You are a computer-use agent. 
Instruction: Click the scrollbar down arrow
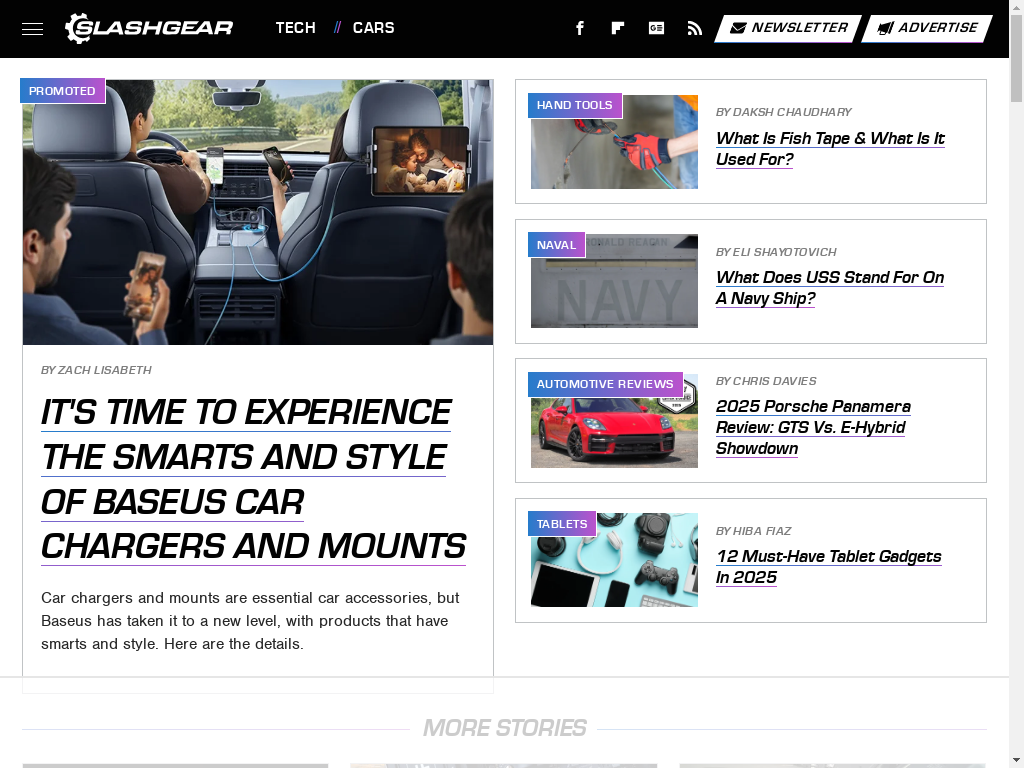(x=1016, y=761)
